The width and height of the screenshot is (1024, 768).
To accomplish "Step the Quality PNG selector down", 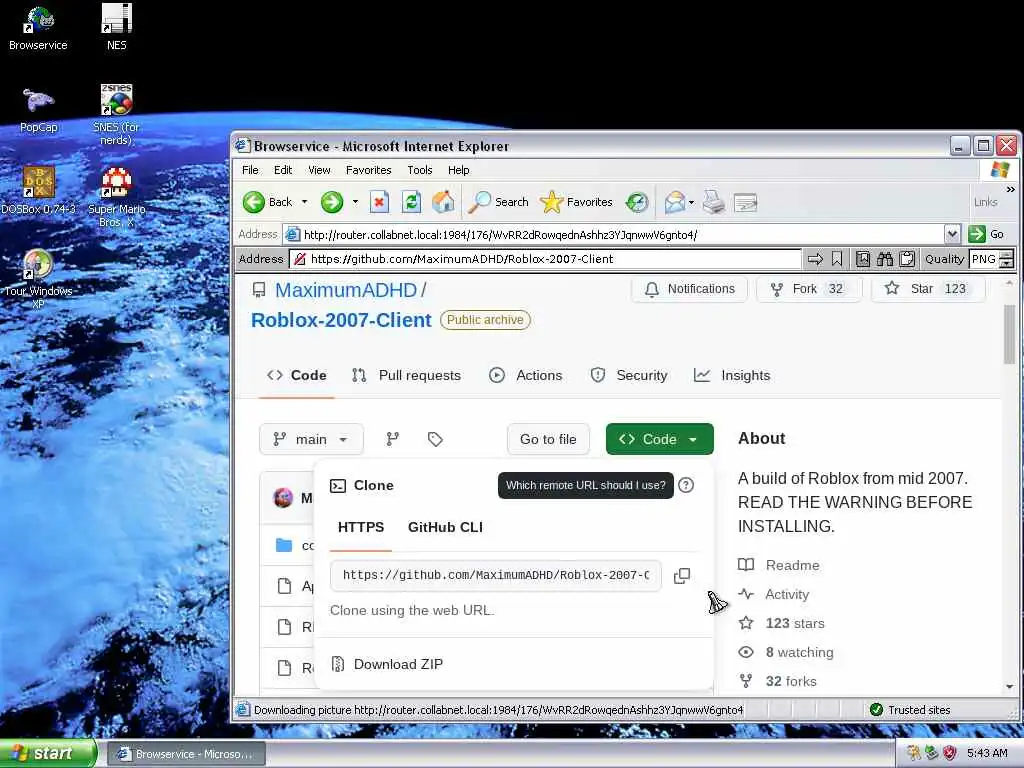I will pos(1007,264).
